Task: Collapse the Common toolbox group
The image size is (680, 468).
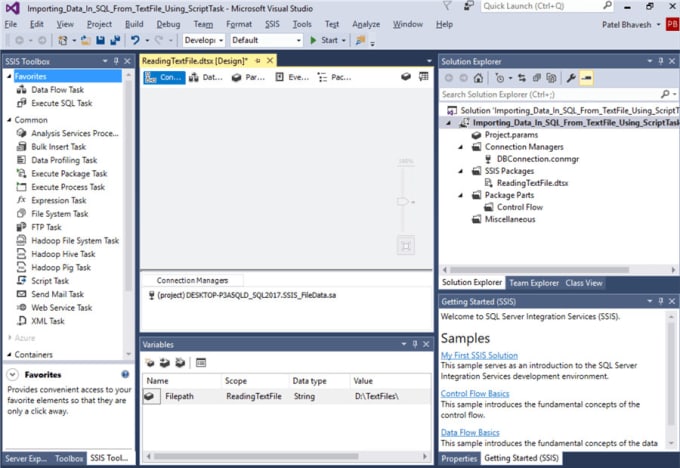Action: coord(9,120)
